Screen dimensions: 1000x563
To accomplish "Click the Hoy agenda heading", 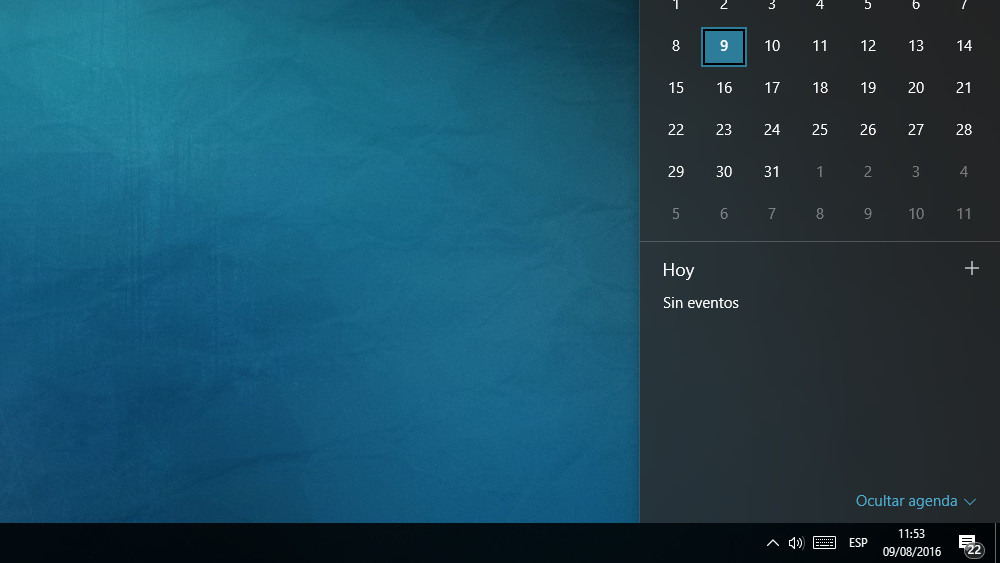I will coord(679,270).
